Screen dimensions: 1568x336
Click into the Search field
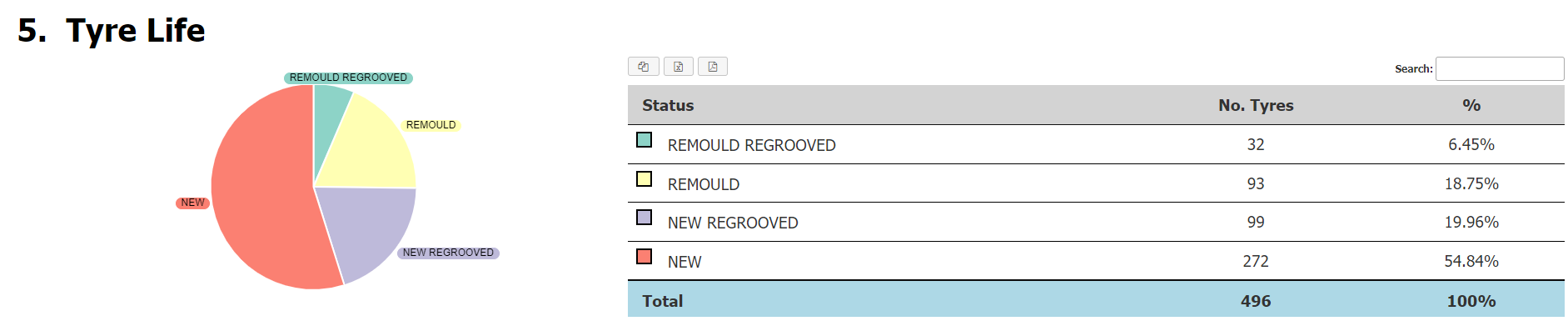[x=1500, y=68]
